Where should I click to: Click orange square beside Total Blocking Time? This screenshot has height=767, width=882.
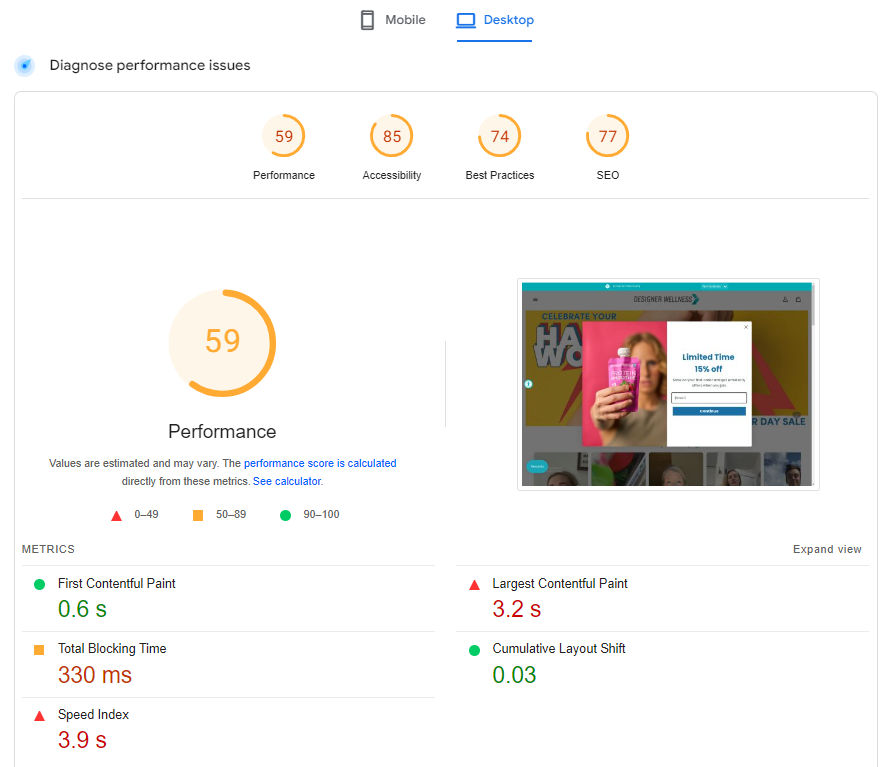[39, 650]
